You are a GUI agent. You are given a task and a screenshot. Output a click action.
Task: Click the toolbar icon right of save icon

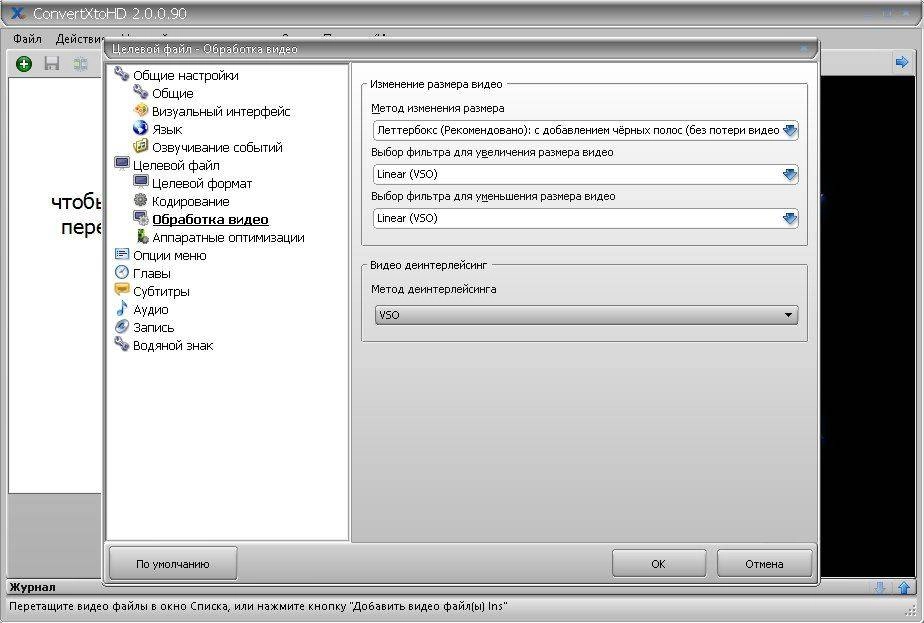click(x=80, y=64)
